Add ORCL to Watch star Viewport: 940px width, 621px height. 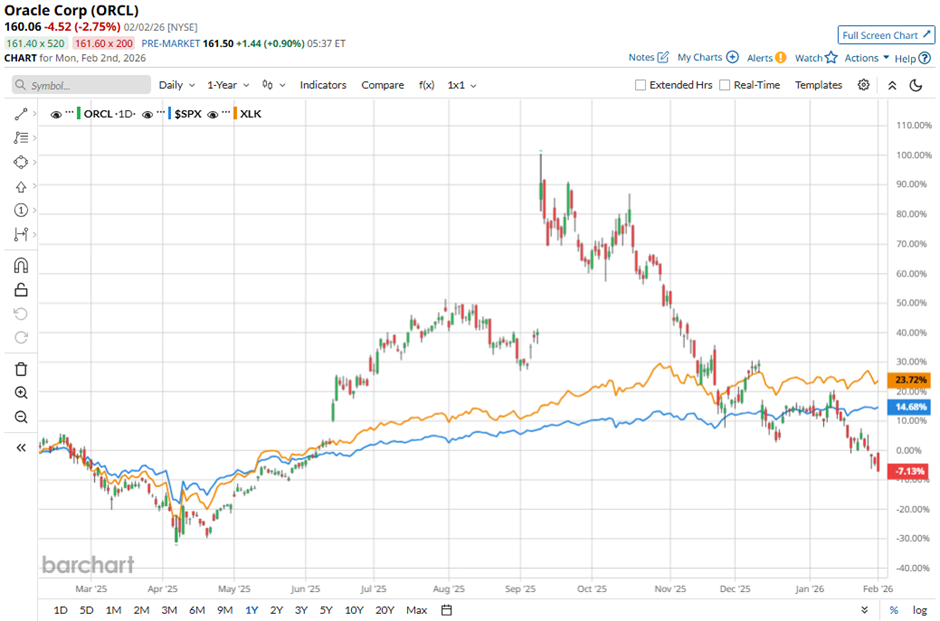[x=831, y=58]
